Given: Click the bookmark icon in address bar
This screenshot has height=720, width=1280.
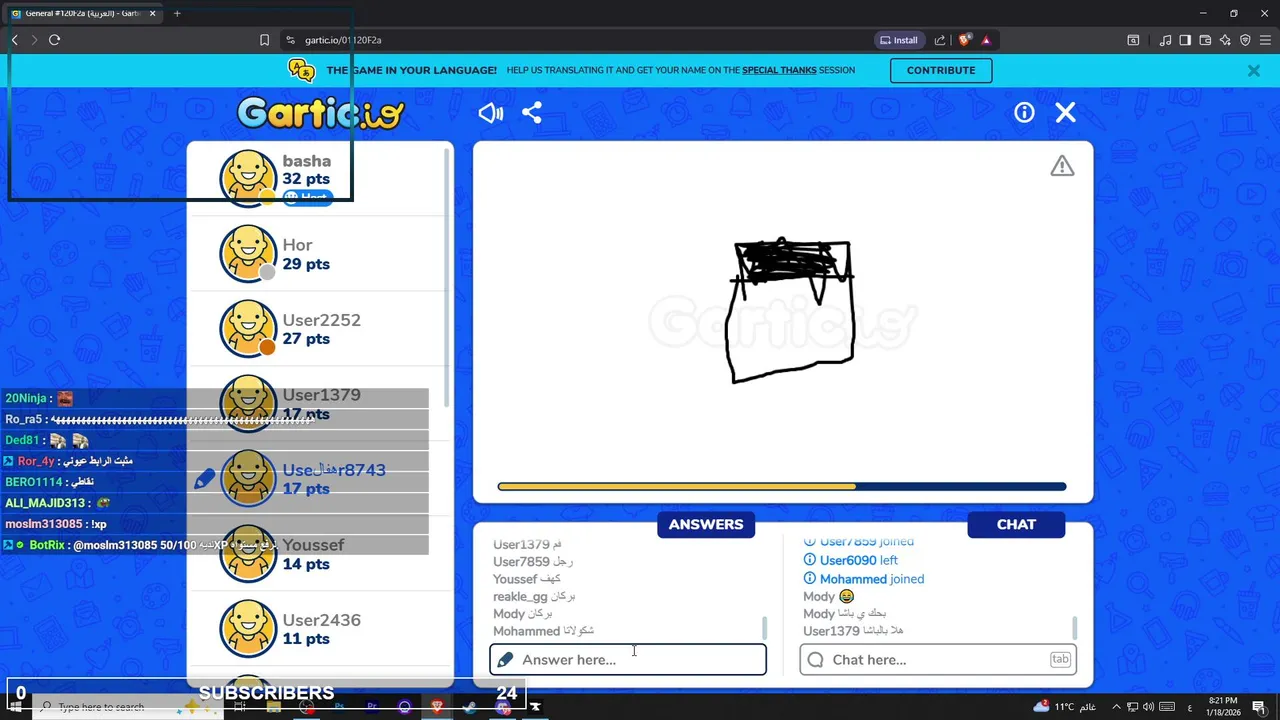Looking at the screenshot, I should tap(264, 40).
